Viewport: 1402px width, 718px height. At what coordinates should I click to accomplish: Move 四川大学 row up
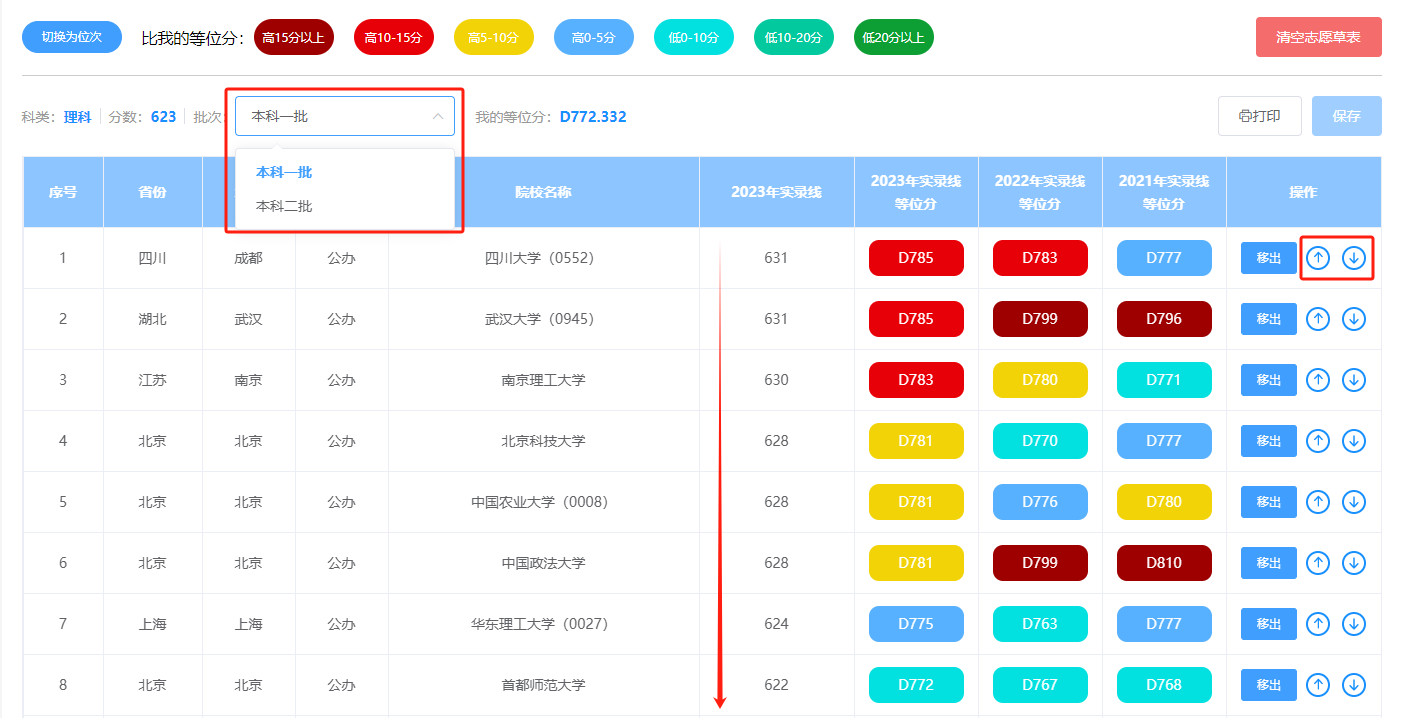click(1319, 258)
